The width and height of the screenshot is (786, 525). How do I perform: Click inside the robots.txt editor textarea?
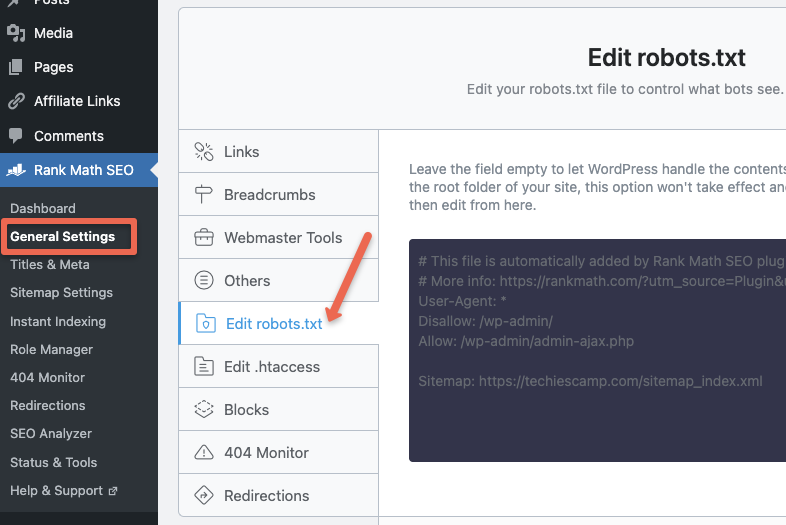pos(598,350)
